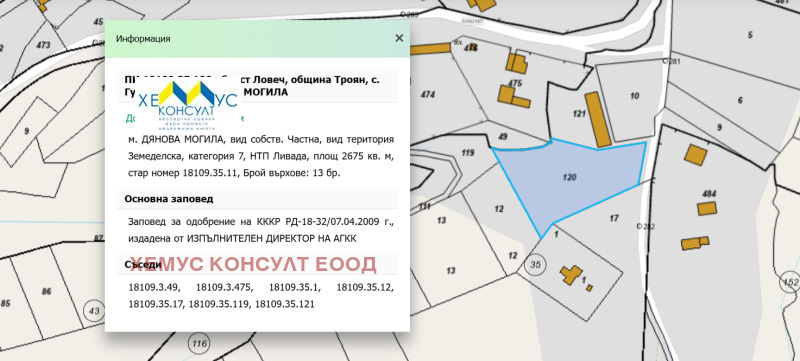The width and height of the screenshot is (800, 361).
Task: Select parcel 119 on the map
Action: [x=467, y=152]
